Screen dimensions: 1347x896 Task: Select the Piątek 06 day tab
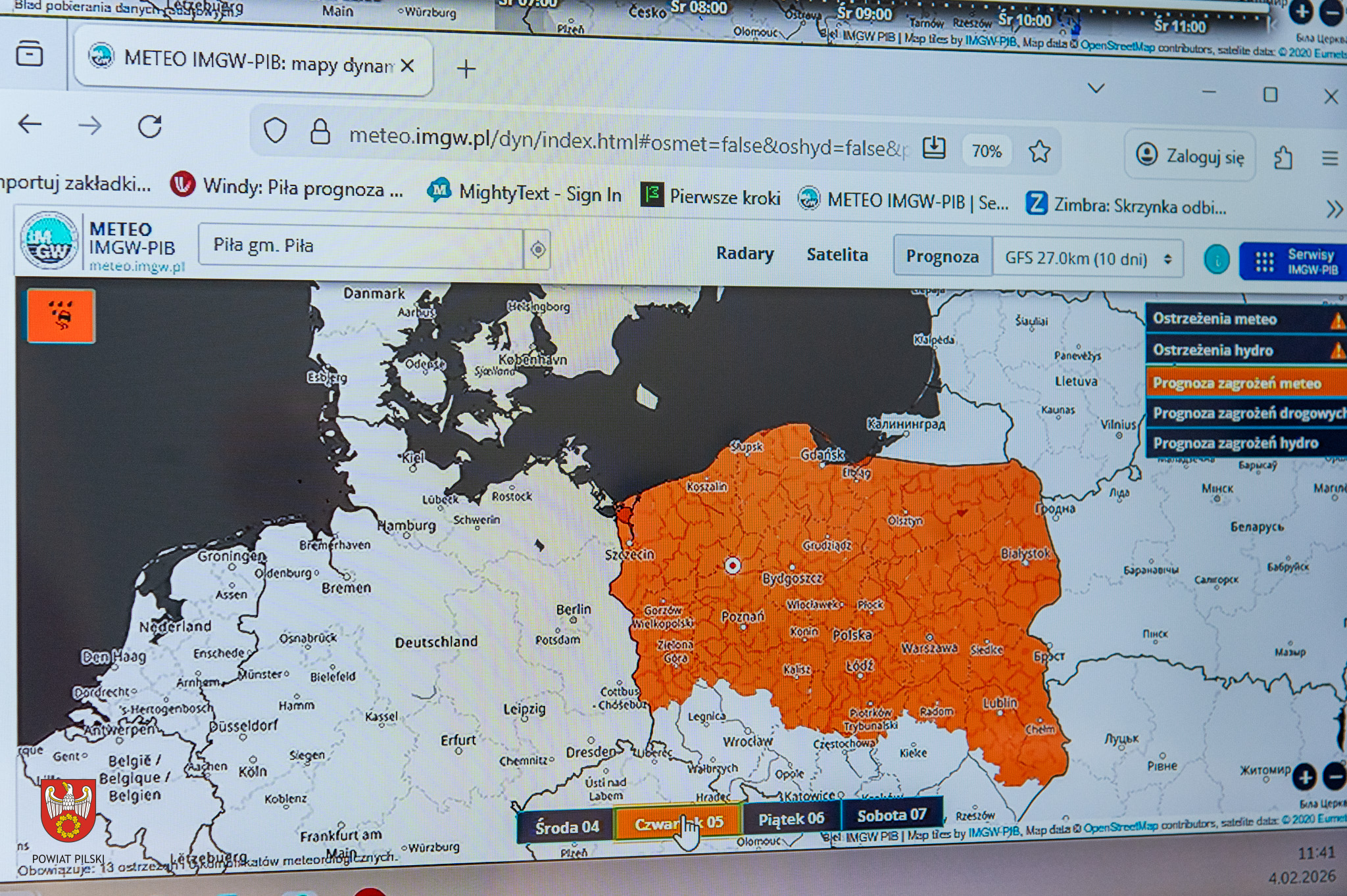tap(791, 819)
